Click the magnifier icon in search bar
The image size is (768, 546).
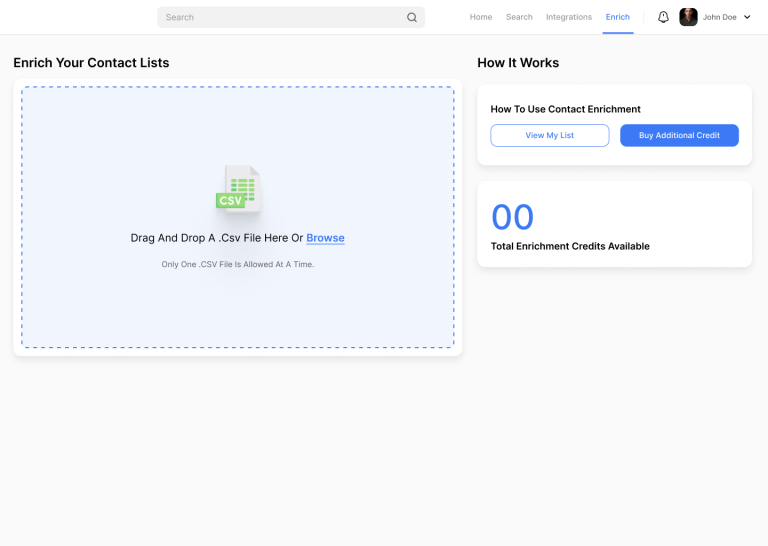(412, 17)
